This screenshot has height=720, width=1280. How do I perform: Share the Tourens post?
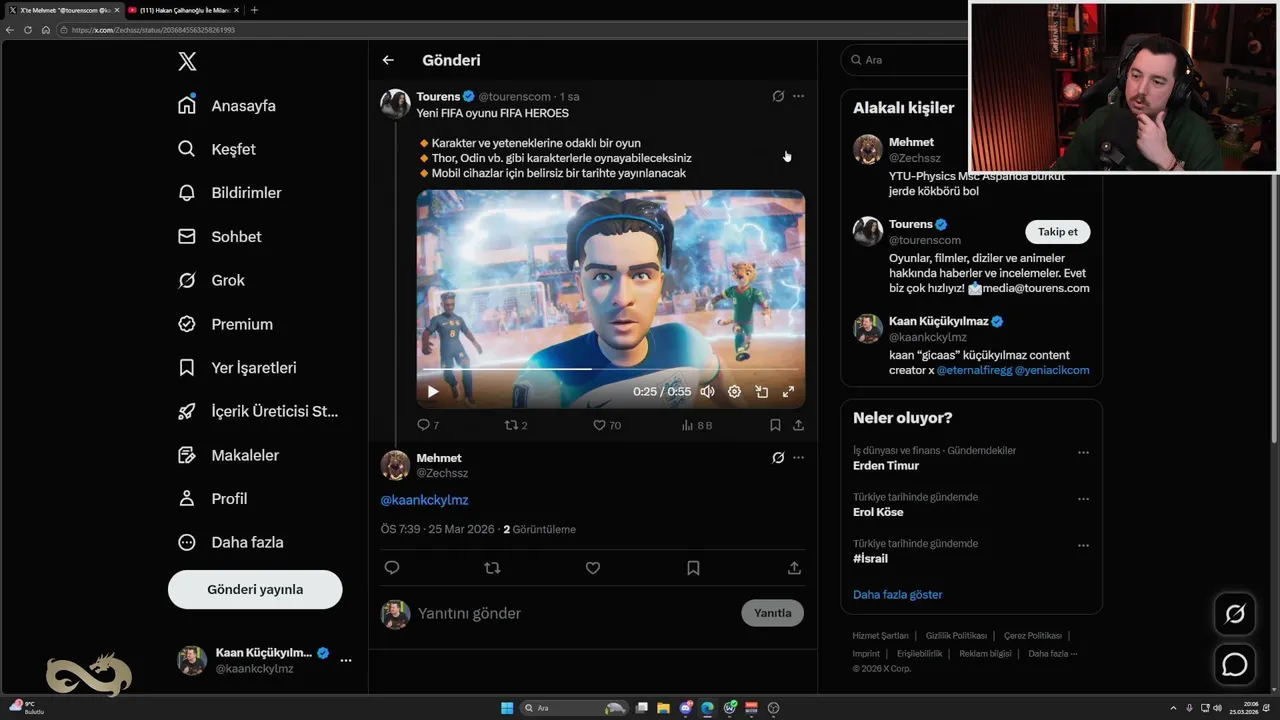tap(798, 425)
